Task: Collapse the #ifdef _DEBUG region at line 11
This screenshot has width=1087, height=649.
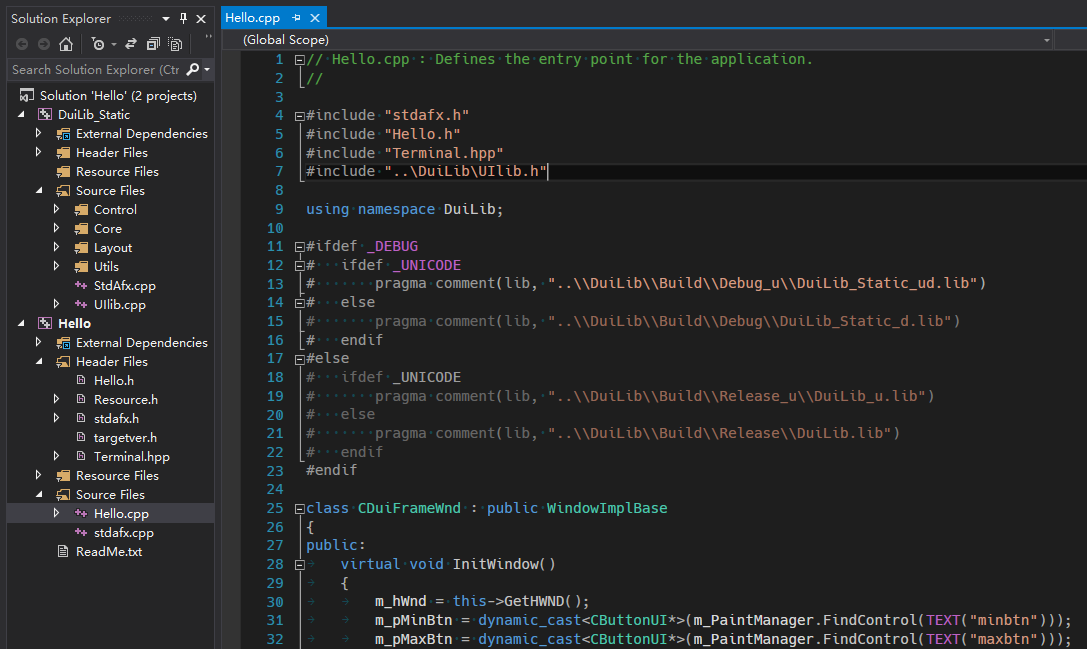Action: 299,247
